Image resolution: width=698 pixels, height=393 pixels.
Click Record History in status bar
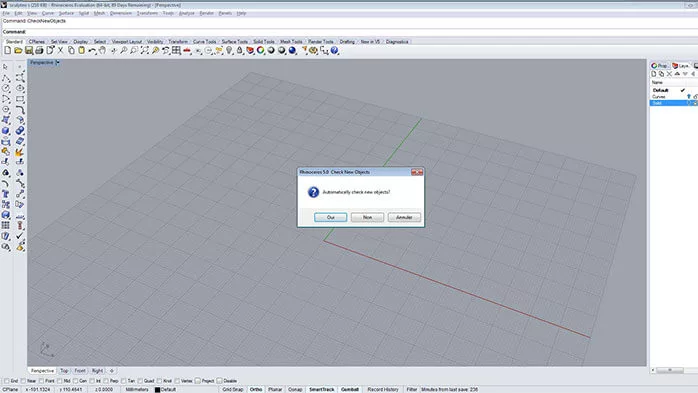[x=383, y=389]
